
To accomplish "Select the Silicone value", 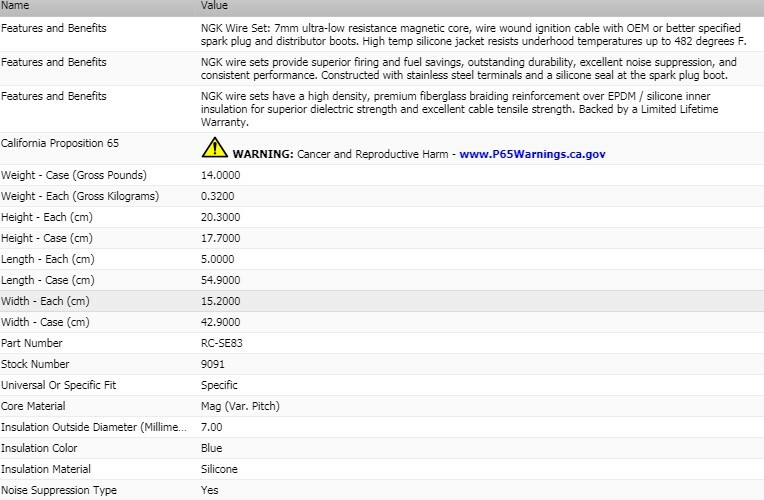I will pos(219,469).
